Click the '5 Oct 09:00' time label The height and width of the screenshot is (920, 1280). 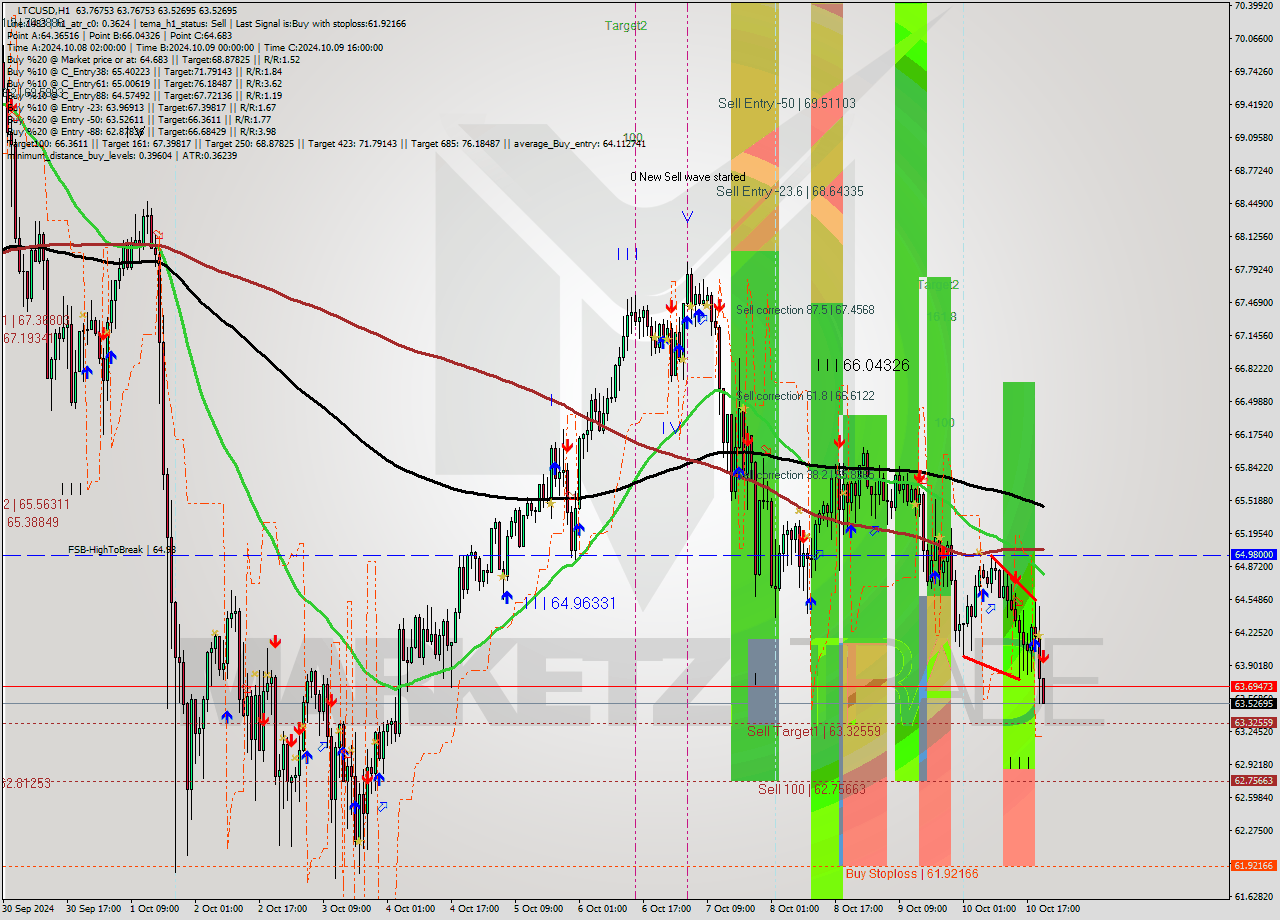click(x=539, y=908)
